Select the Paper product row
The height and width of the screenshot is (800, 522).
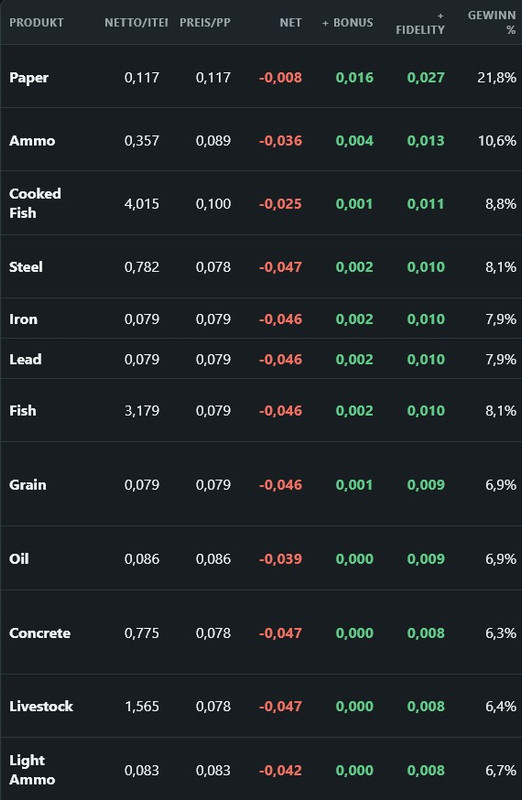pyautogui.click(x=261, y=77)
